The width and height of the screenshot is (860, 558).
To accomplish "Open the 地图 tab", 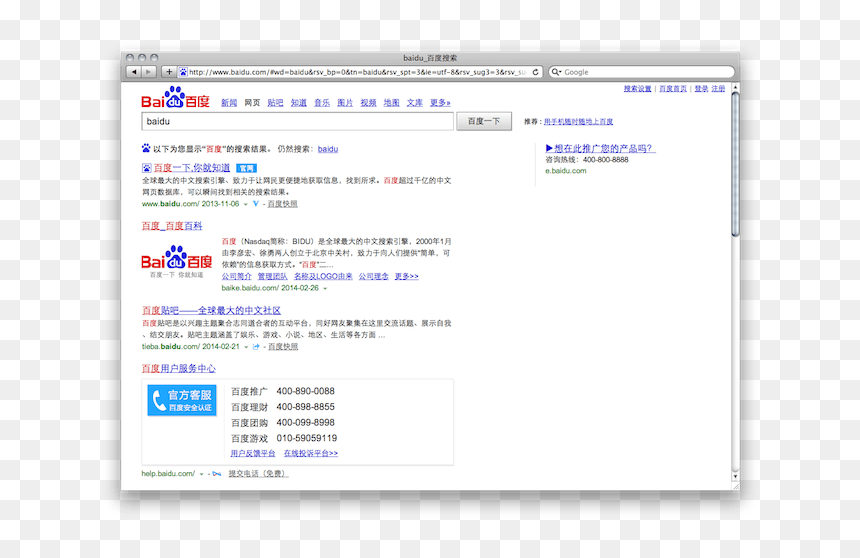I will (x=392, y=103).
